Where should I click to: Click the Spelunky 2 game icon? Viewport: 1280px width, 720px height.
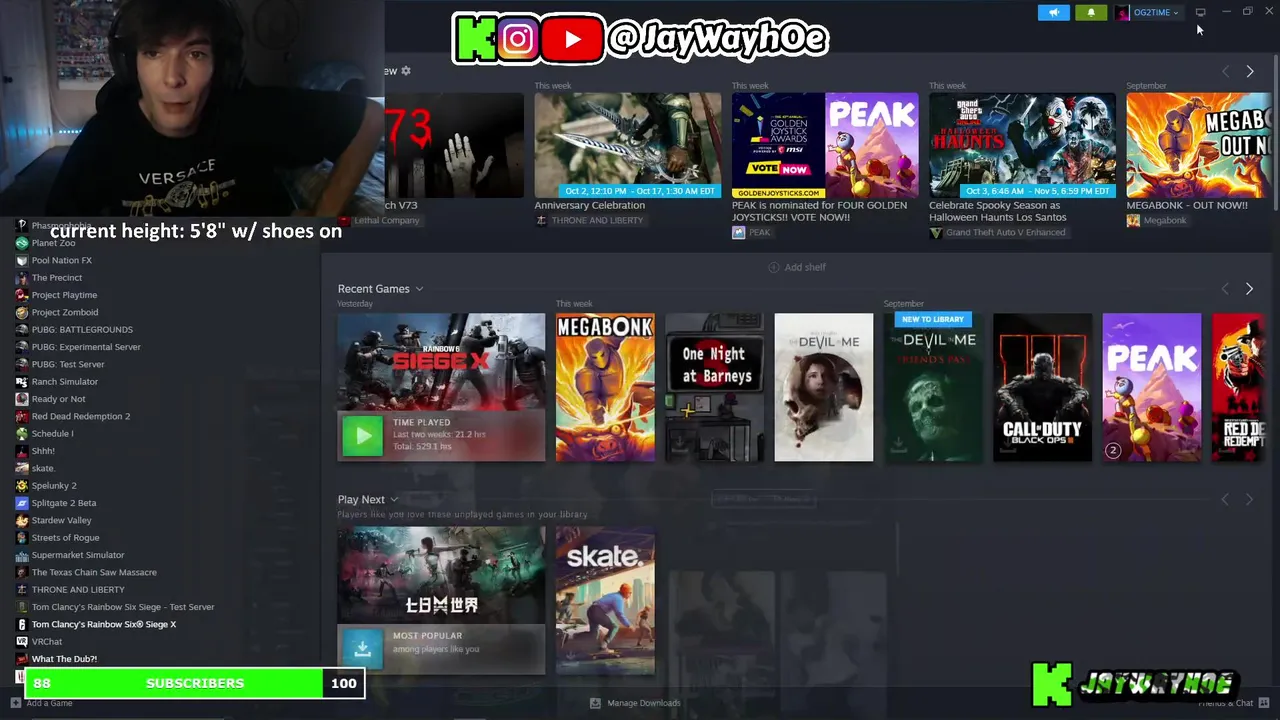22,485
